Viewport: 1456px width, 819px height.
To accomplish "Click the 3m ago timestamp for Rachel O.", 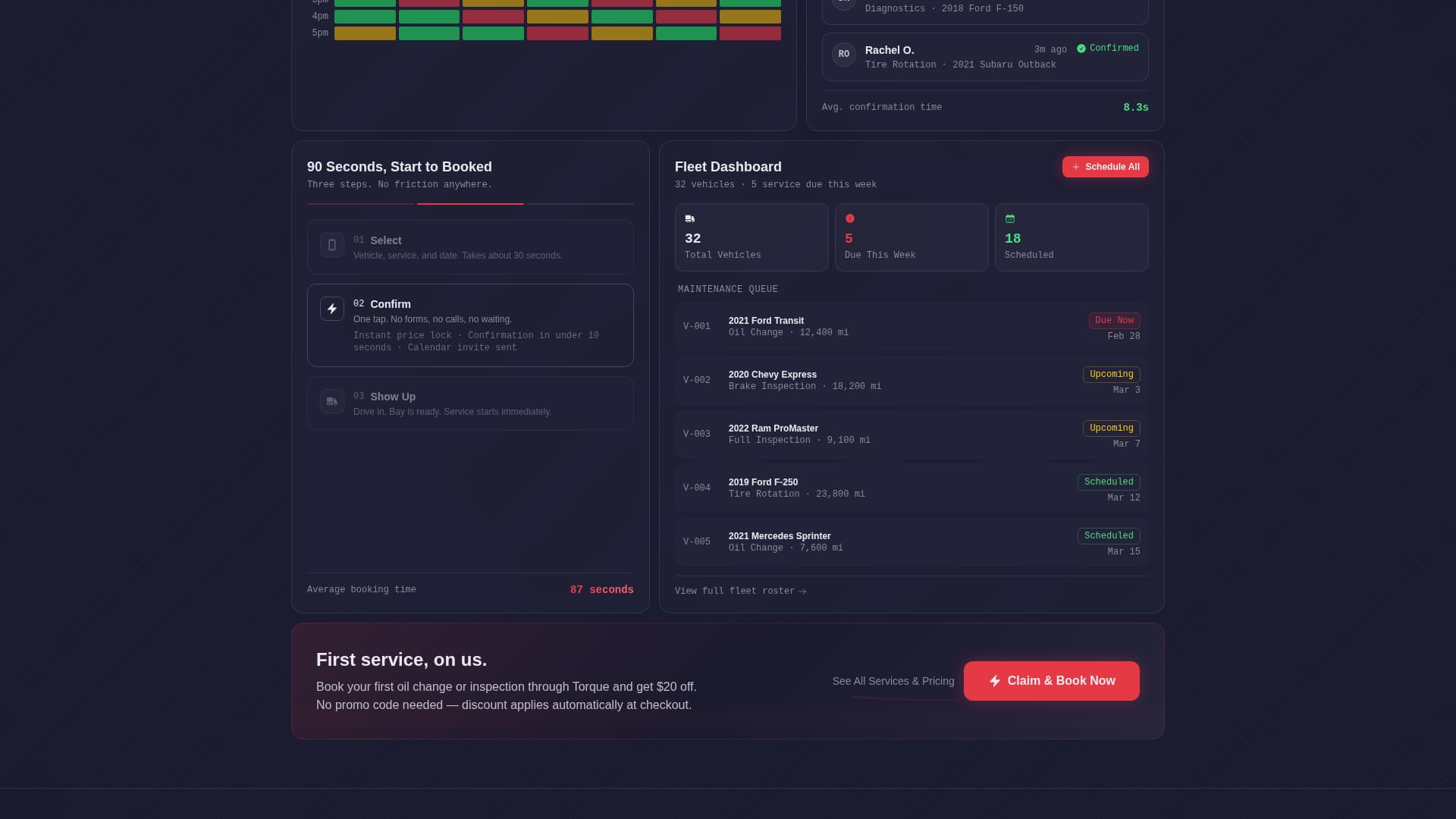I will pyautogui.click(x=1050, y=50).
